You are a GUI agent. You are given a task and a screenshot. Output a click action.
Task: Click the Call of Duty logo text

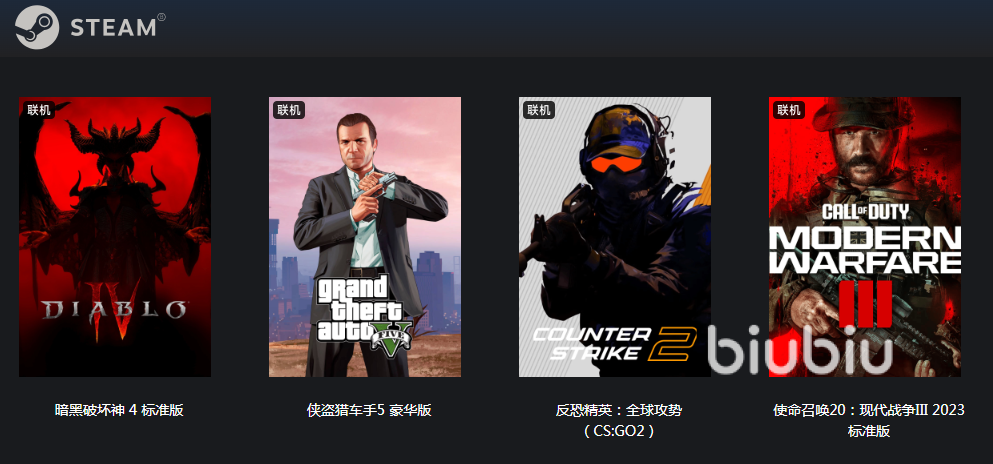865,211
